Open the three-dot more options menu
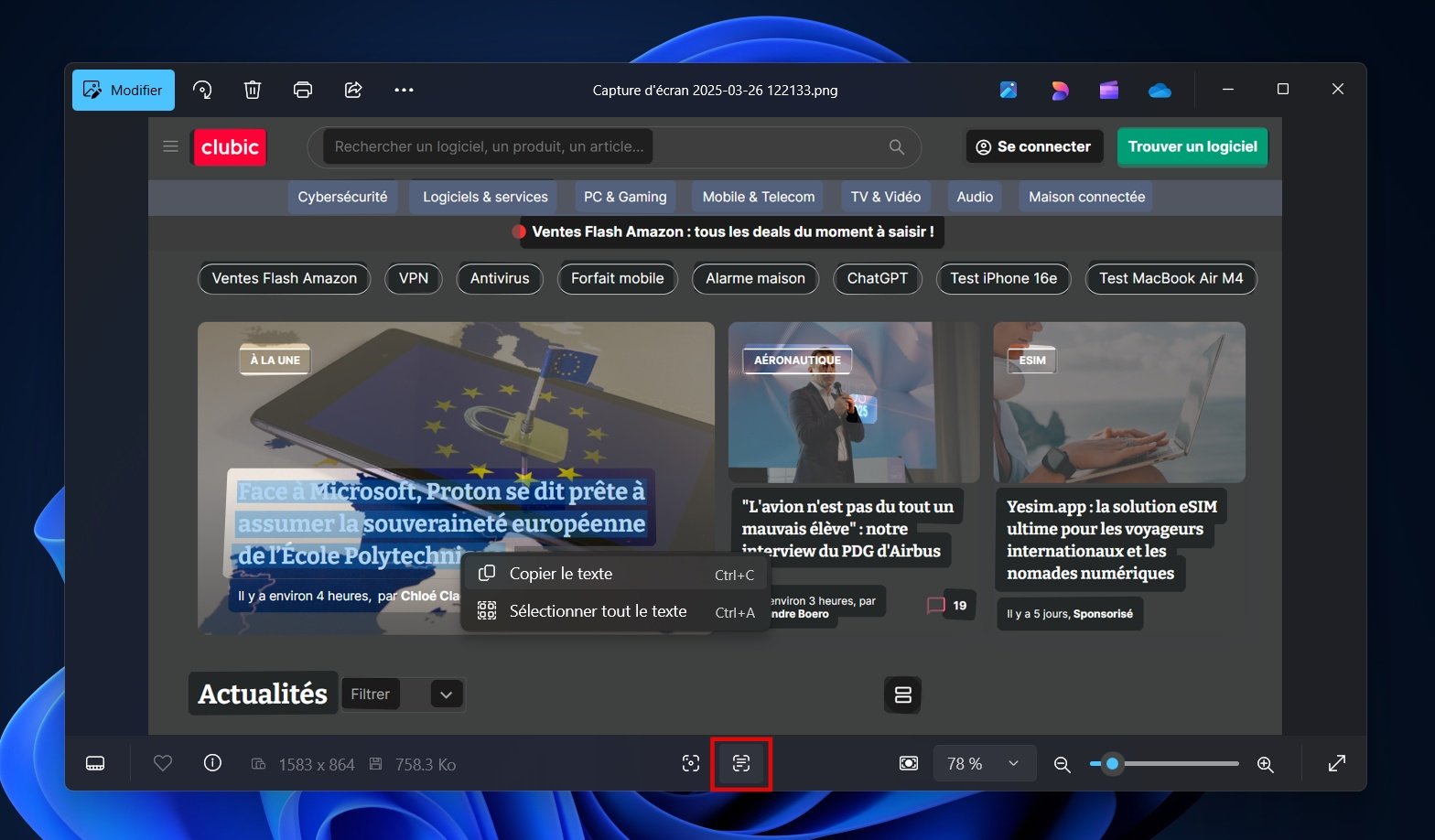1435x840 pixels. (x=404, y=90)
